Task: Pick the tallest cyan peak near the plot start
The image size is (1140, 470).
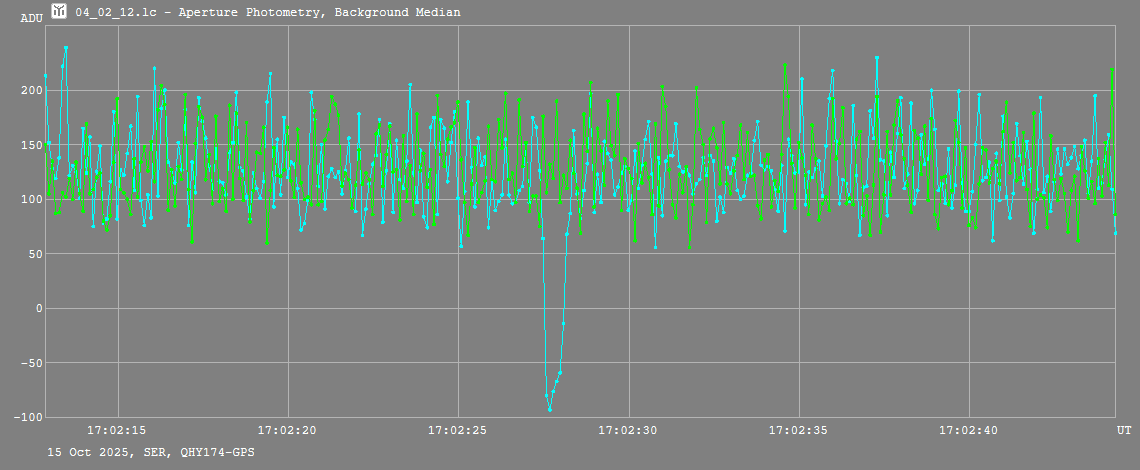Action: 66,47
